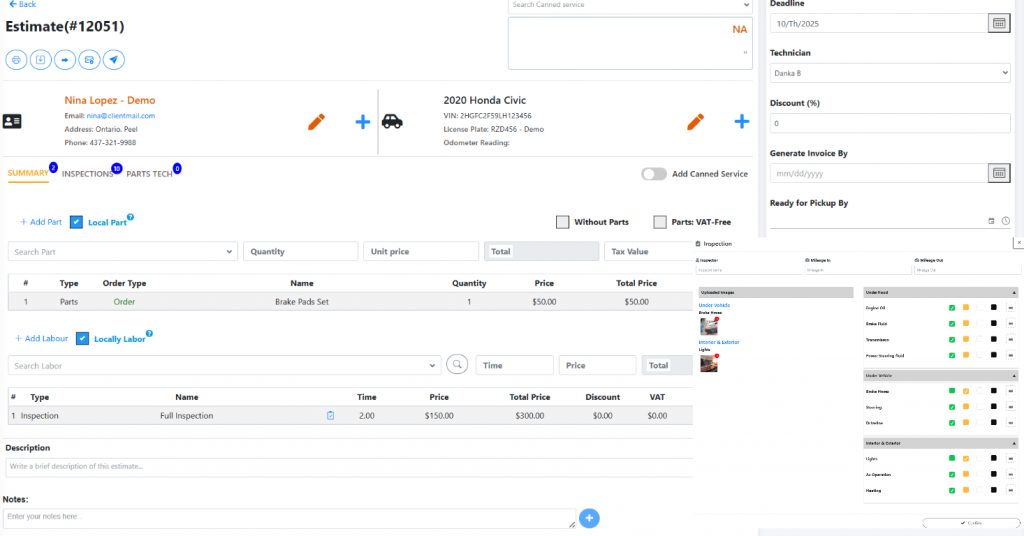Click the print estimate icon

16,60
